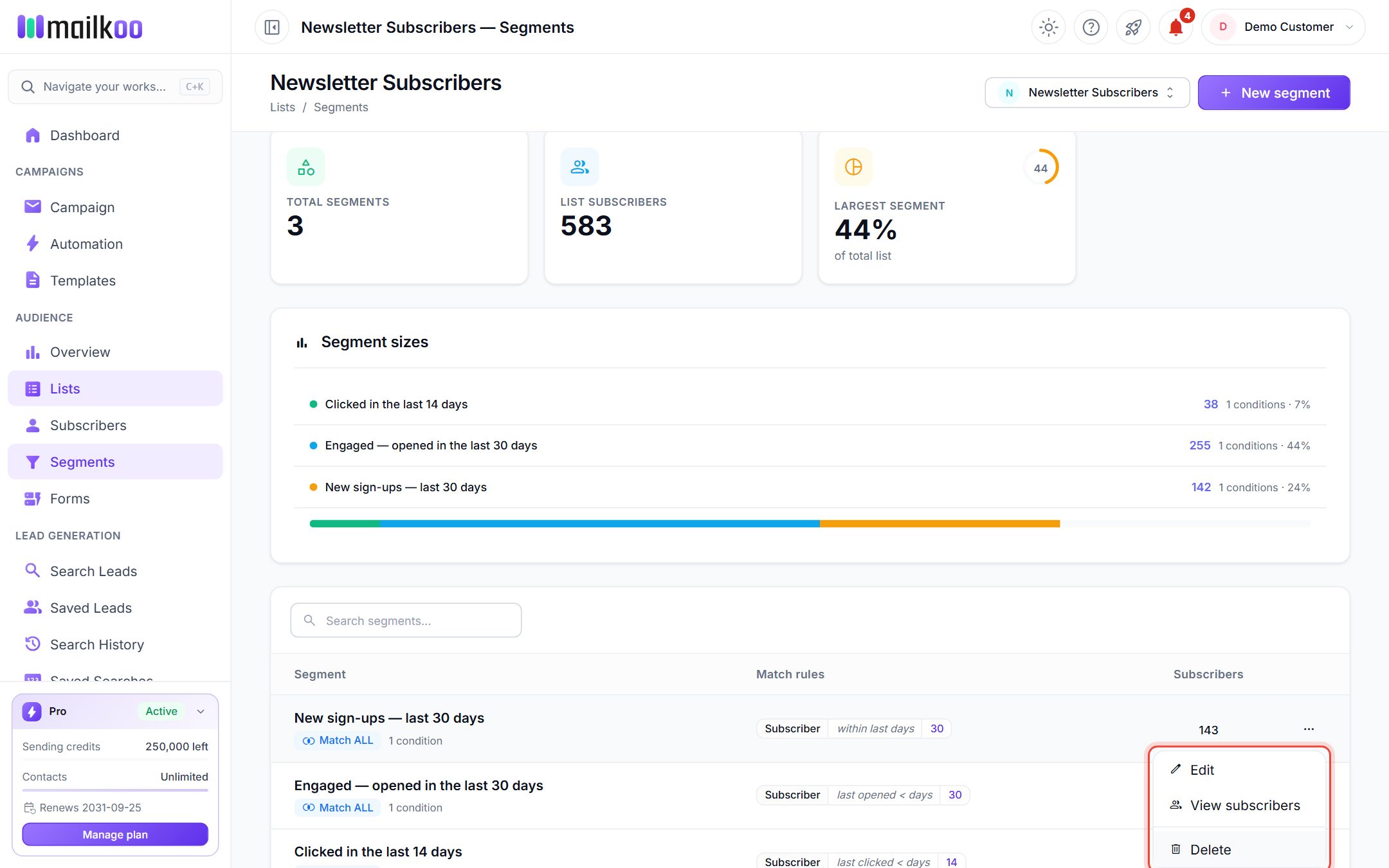Click the blue portion of segment bar
This screenshot has width=1389, height=868.
point(599,524)
